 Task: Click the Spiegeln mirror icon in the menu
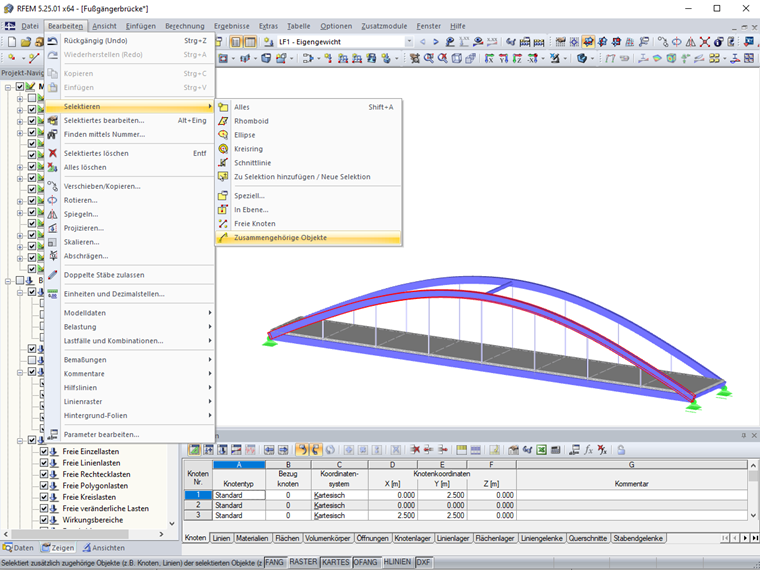[x=52, y=214]
